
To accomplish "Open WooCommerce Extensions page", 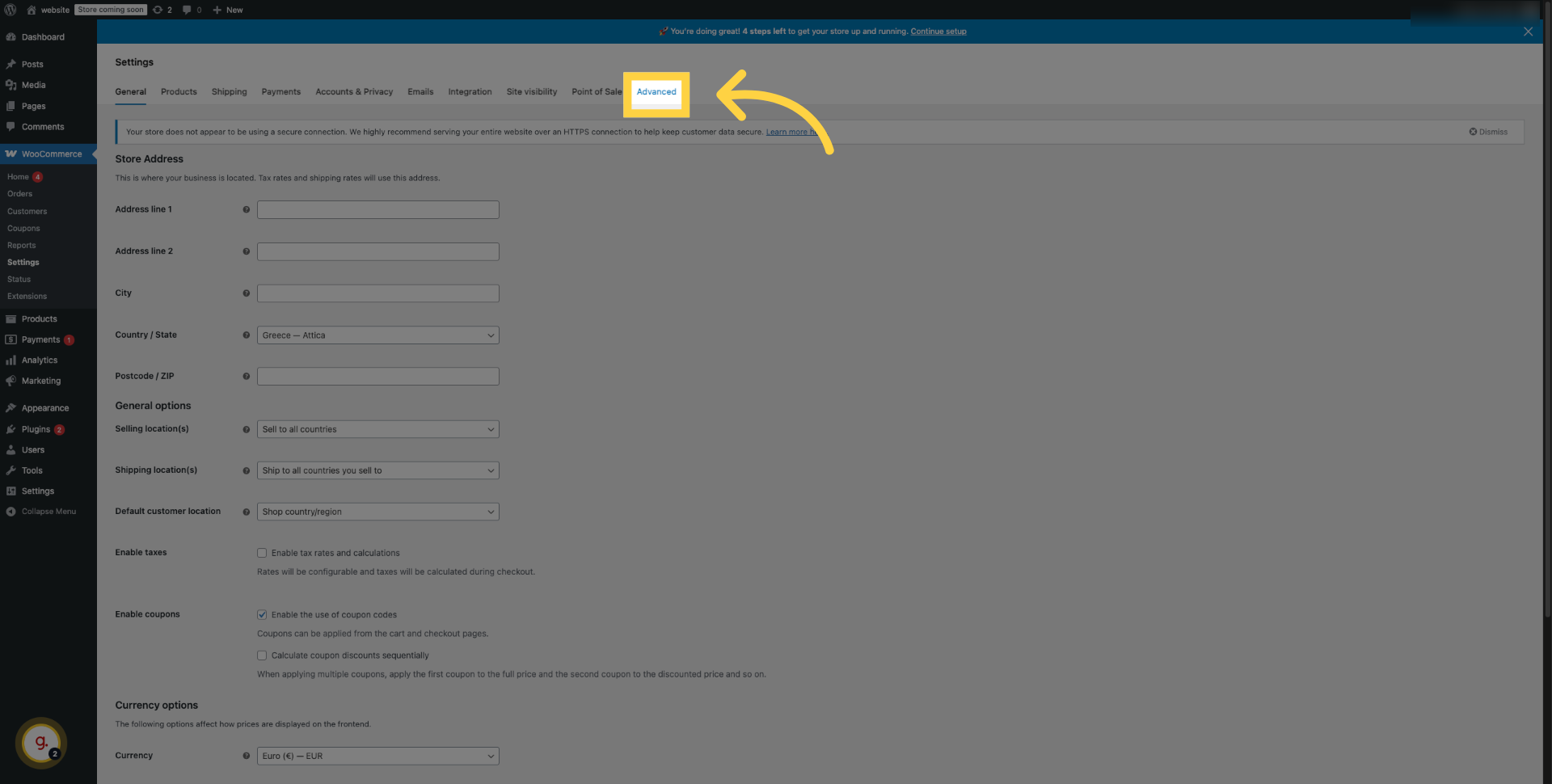I will [x=27, y=297].
